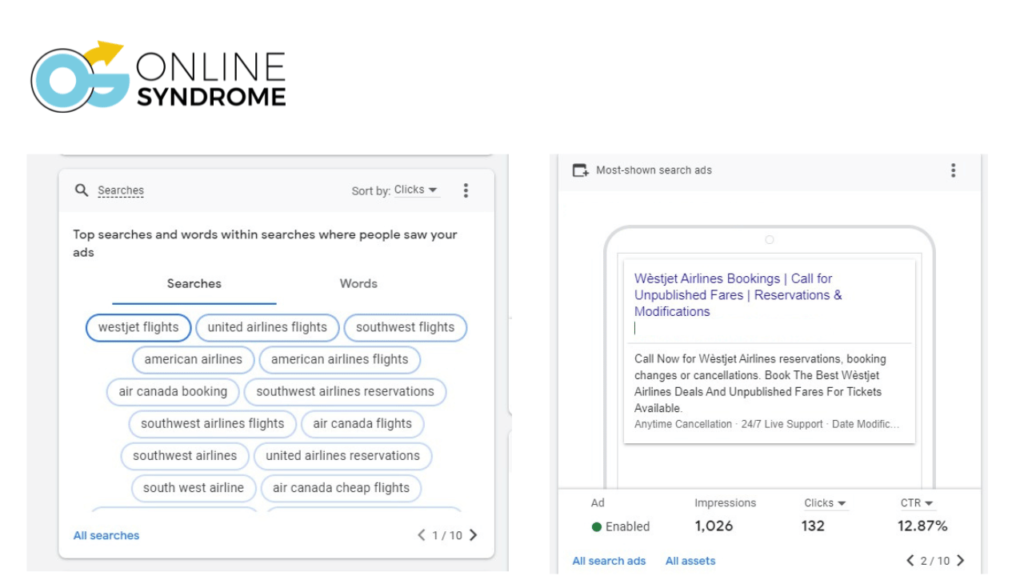Click the Ad column header
The width and height of the screenshot is (1024, 576).
[598, 503]
